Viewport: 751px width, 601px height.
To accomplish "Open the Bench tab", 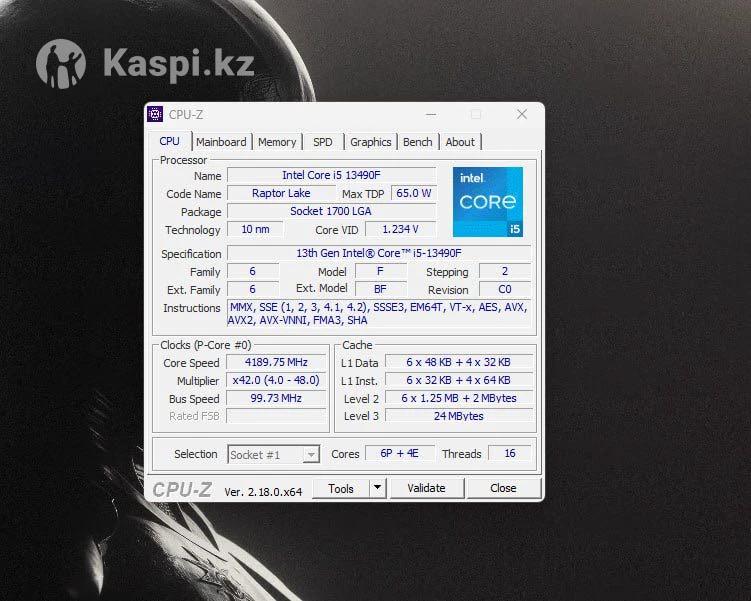I will pyautogui.click(x=418, y=142).
